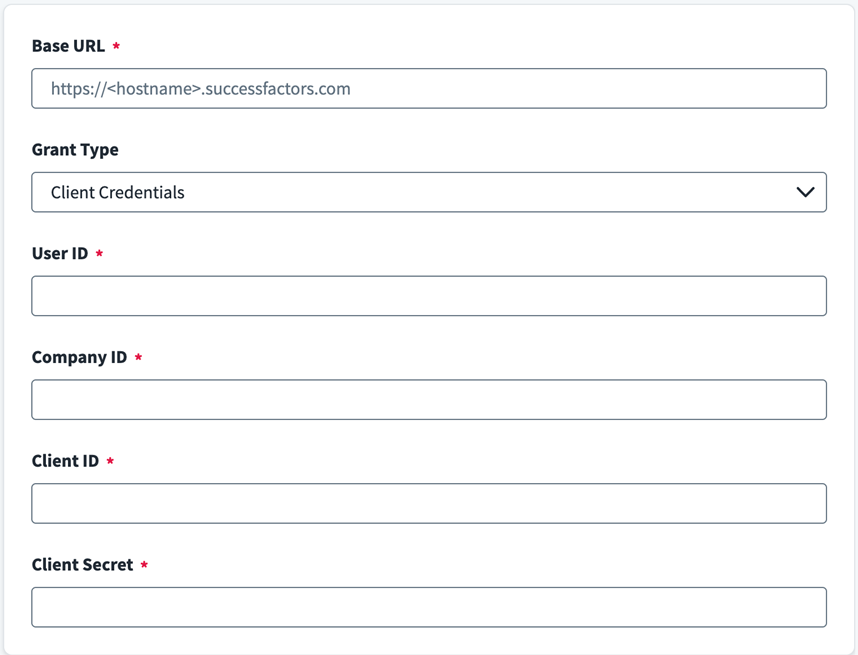Click the Client ID label
This screenshot has height=655, width=858.
(65, 461)
